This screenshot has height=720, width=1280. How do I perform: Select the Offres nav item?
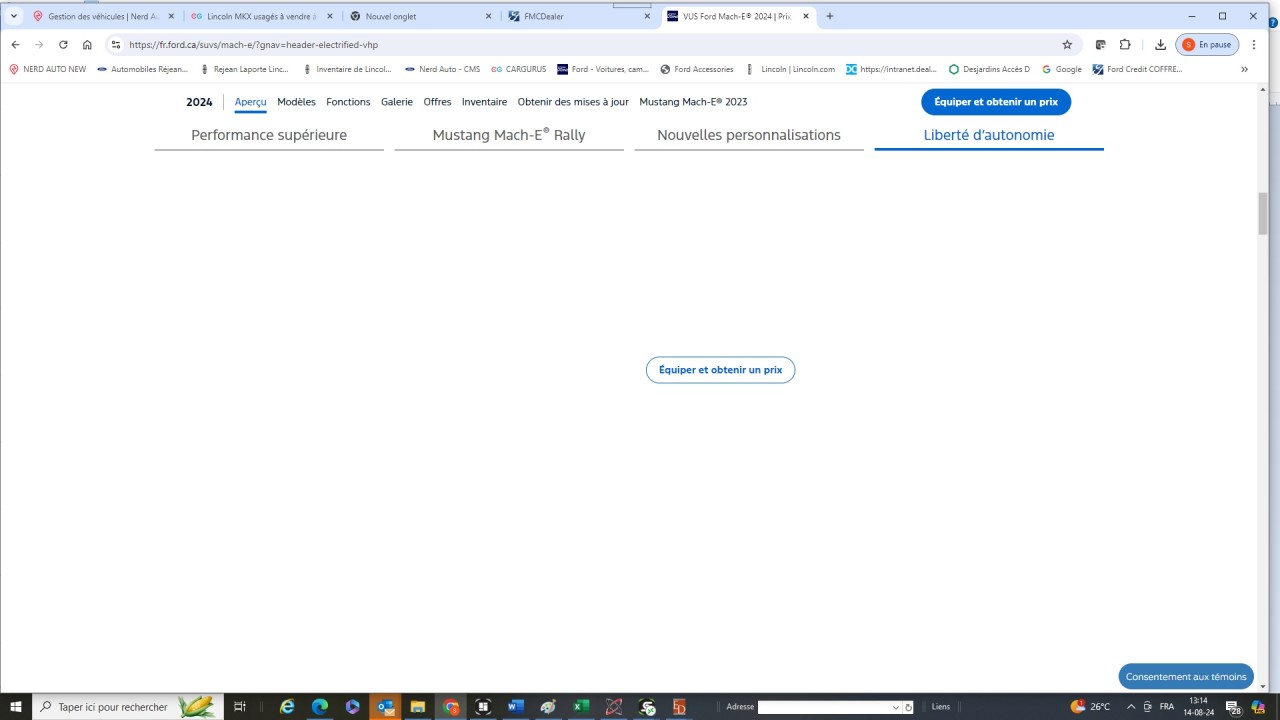(x=437, y=102)
